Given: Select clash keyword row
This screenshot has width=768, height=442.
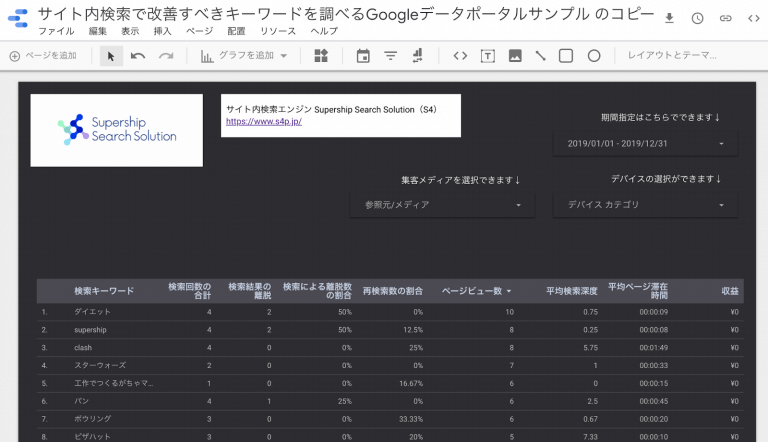Looking at the screenshot, I should point(390,348).
